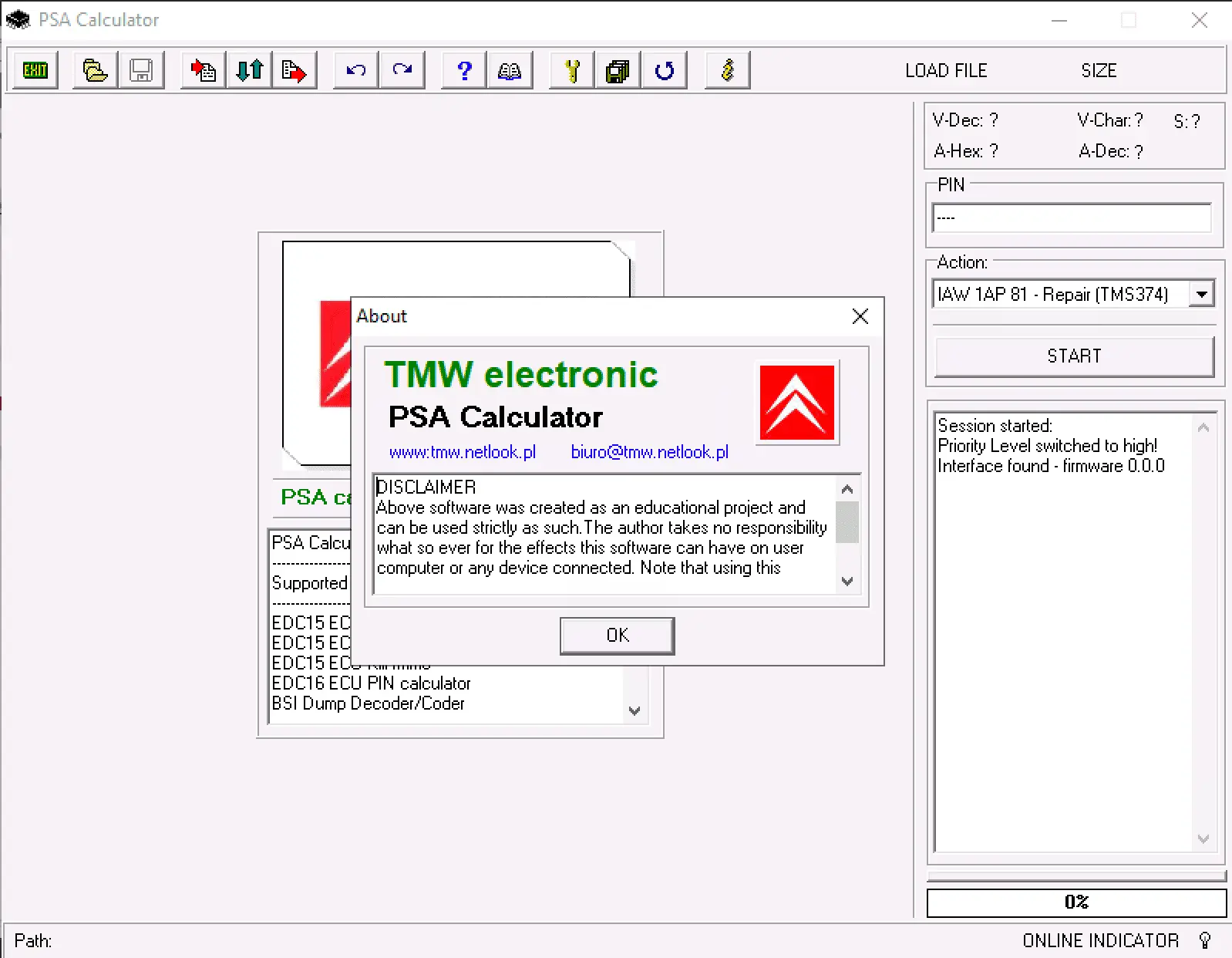Click the SIZE label
This screenshot has width=1232, height=958.
(1099, 71)
